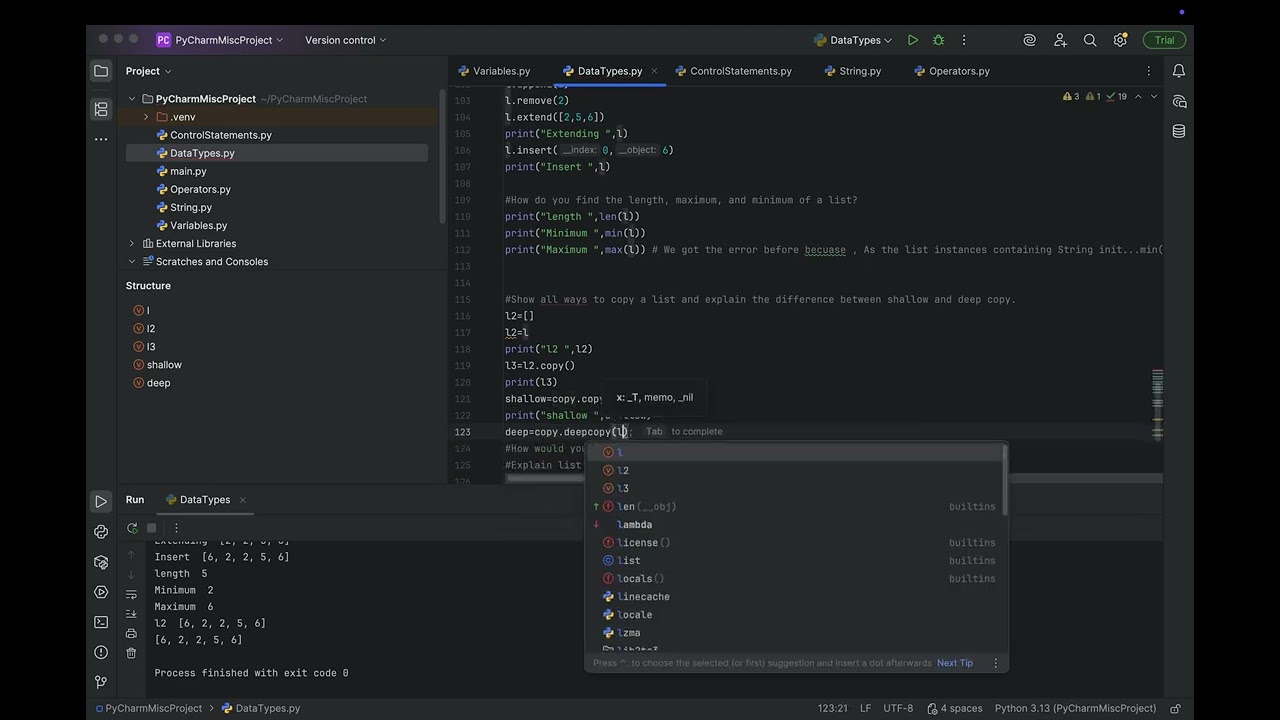Toggle scroll to end in Run console
Viewport: 1280px width, 720px height.
[x=131, y=614]
